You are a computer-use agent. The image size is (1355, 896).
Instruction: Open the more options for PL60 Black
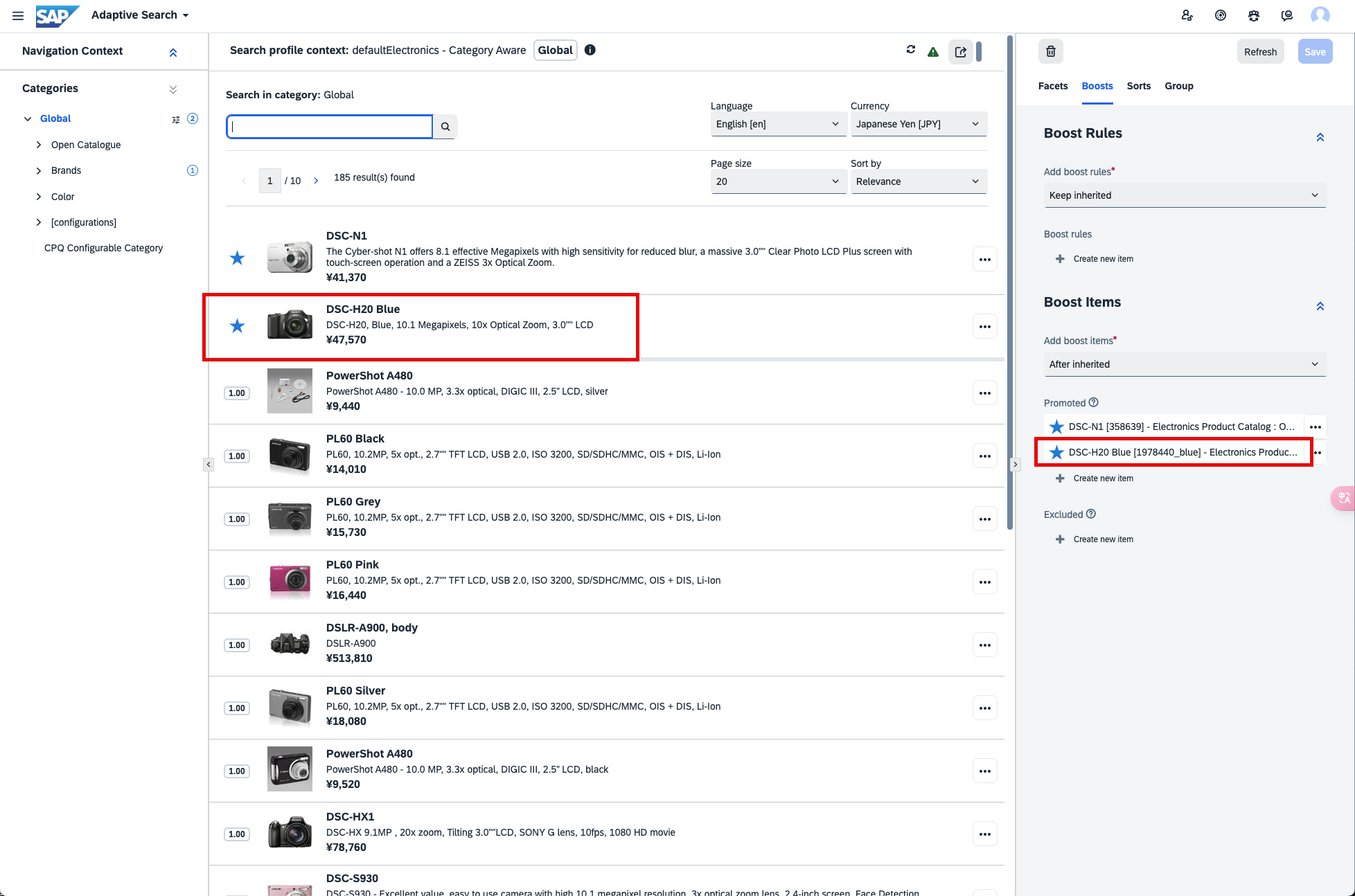pos(985,456)
